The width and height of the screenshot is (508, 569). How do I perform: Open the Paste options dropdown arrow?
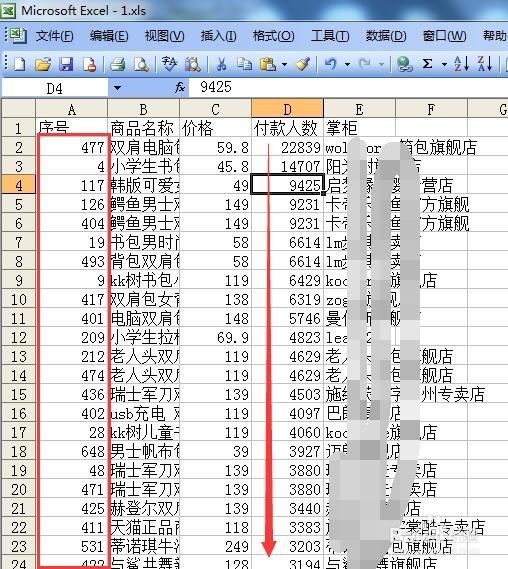coord(284,65)
